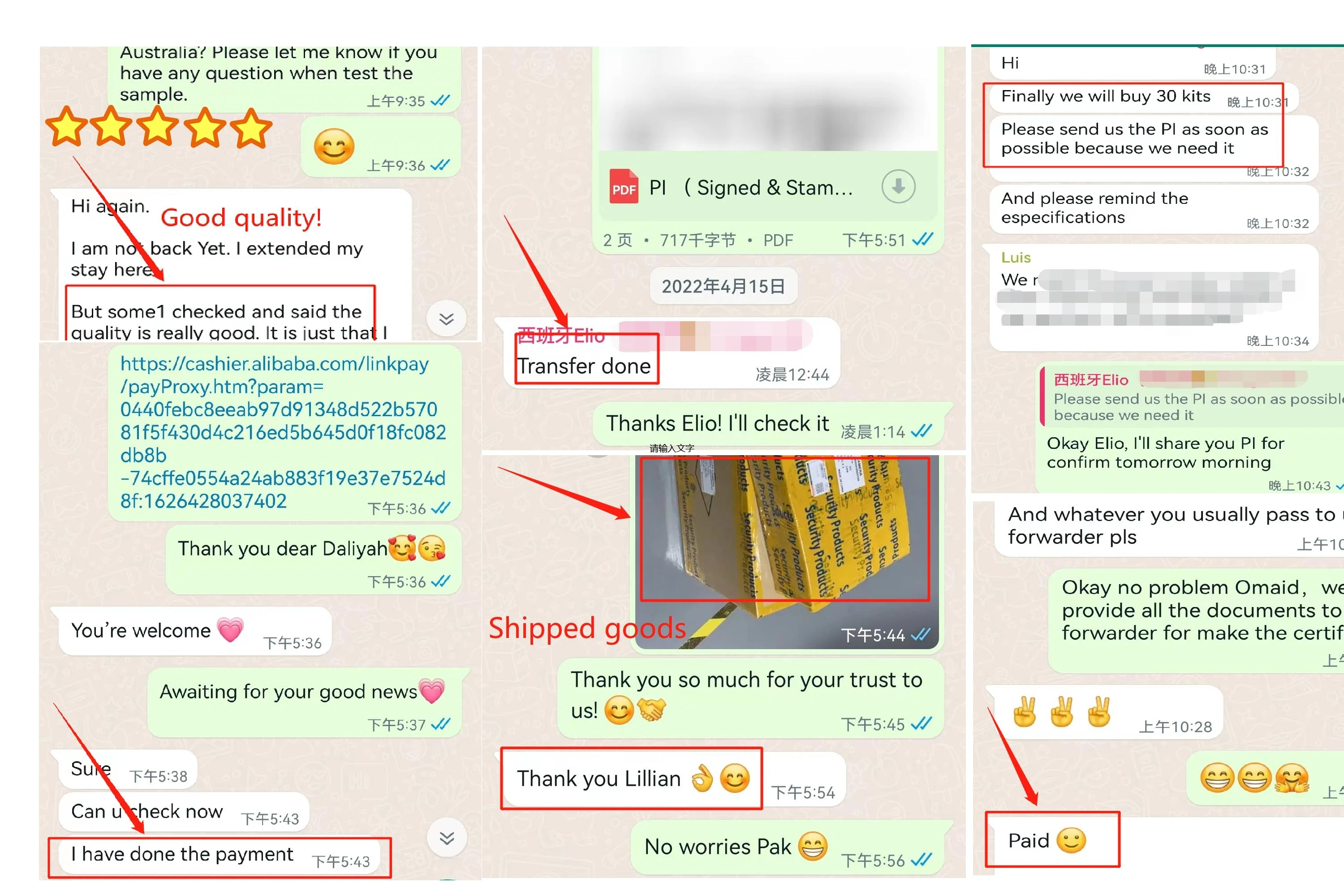The image size is (1344, 896).
Task: Tap the 'PI (Signed & Stam...' file name
Action: pos(751,187)
